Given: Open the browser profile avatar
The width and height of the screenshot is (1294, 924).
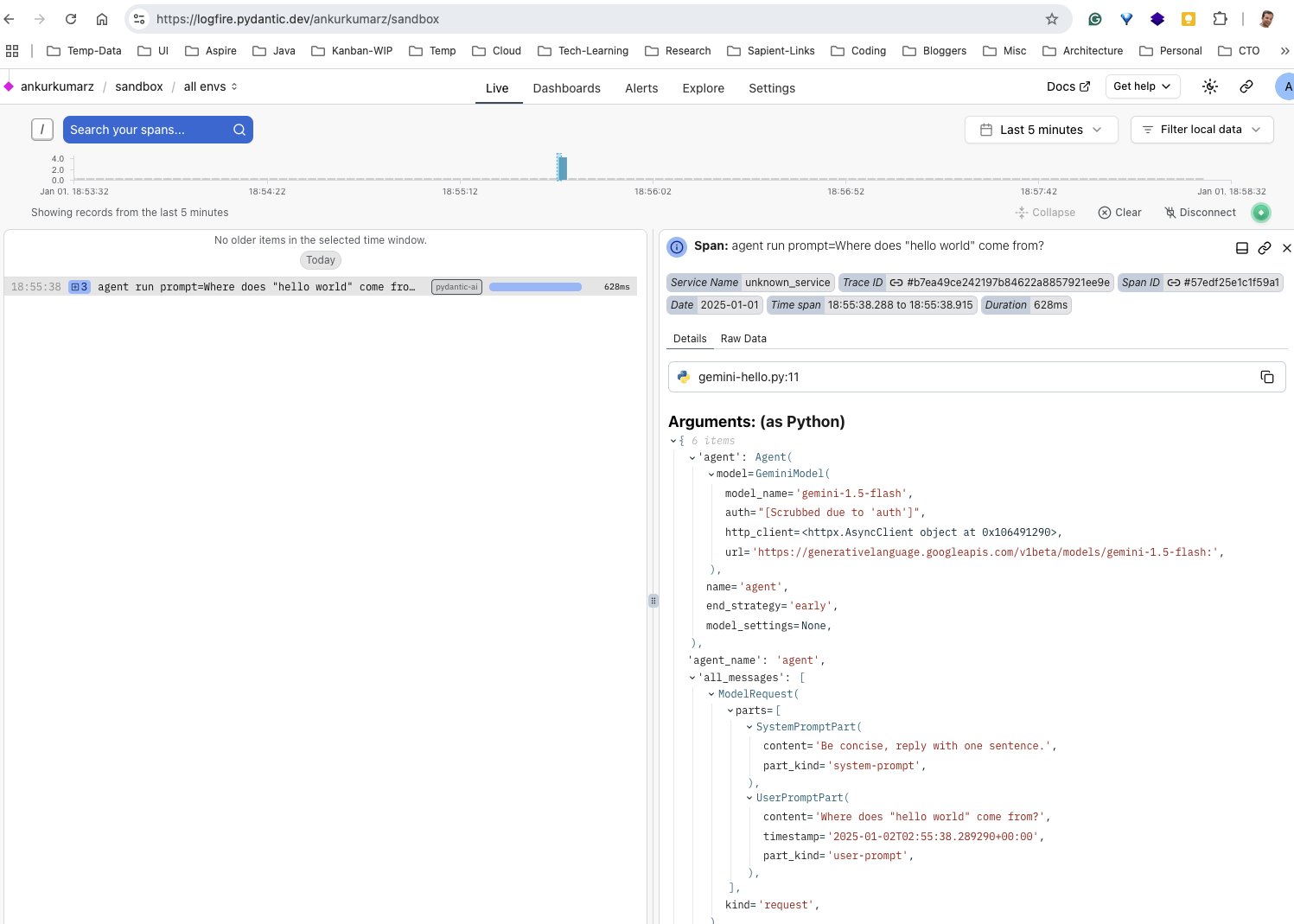Looking at the screenshot, I should (x=1266, y=19).
